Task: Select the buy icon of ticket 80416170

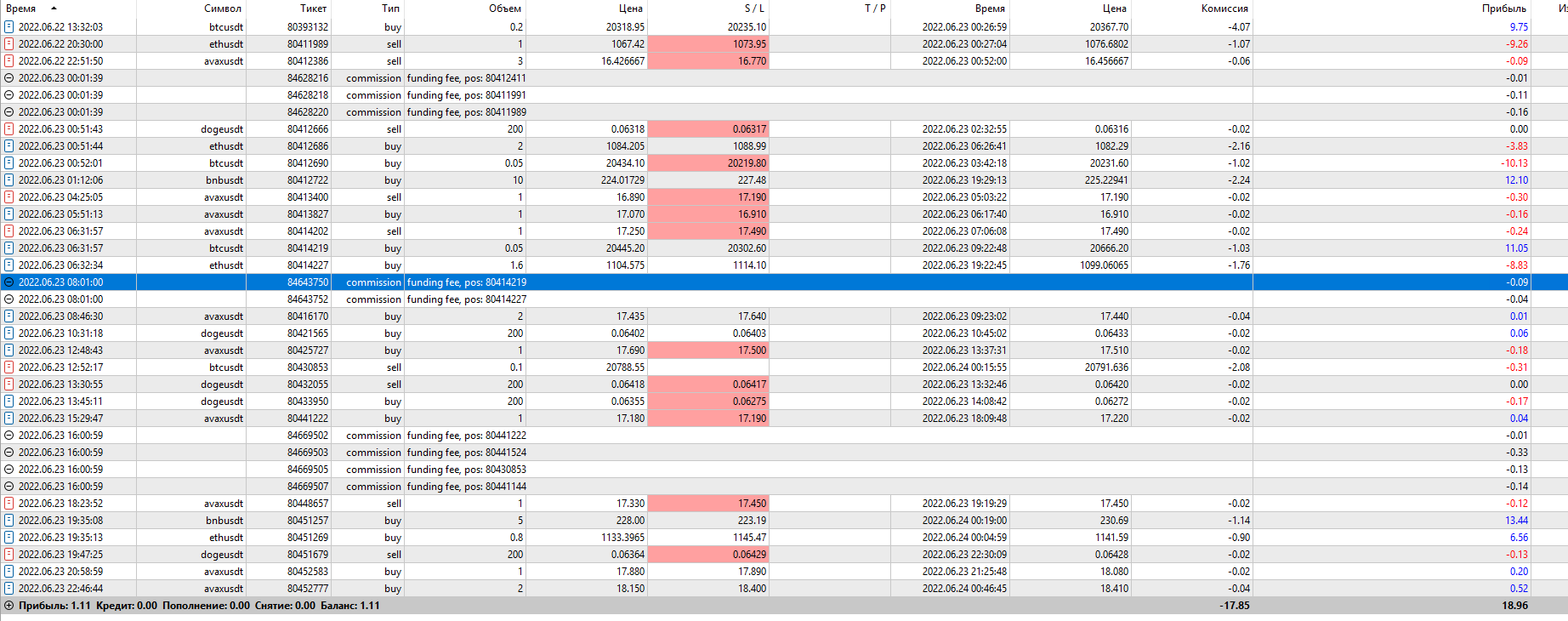Action: click(9, 316)
